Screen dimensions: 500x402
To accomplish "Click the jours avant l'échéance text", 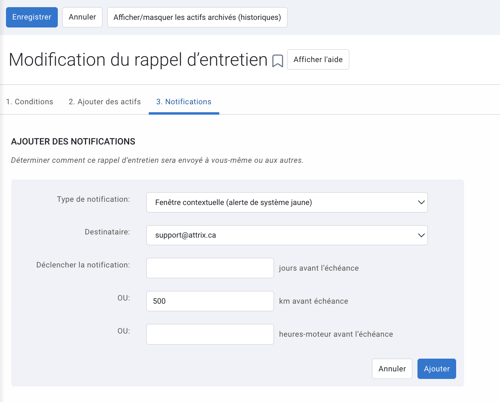I will coord(319,268).
